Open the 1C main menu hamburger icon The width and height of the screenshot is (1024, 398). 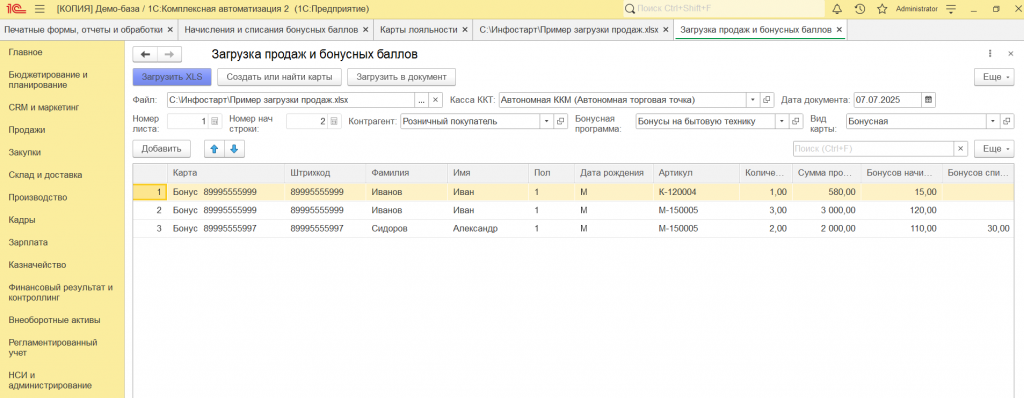pyautogui.click(x=39, y=9)
